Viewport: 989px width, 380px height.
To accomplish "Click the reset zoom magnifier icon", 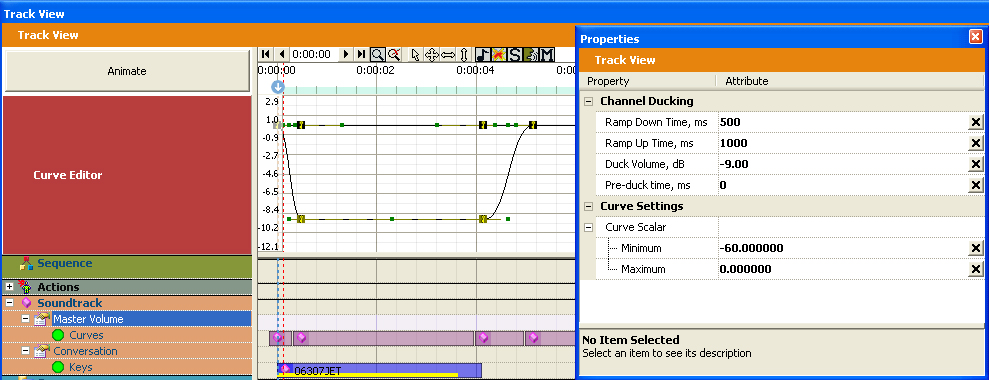I will tap(394, 54).
